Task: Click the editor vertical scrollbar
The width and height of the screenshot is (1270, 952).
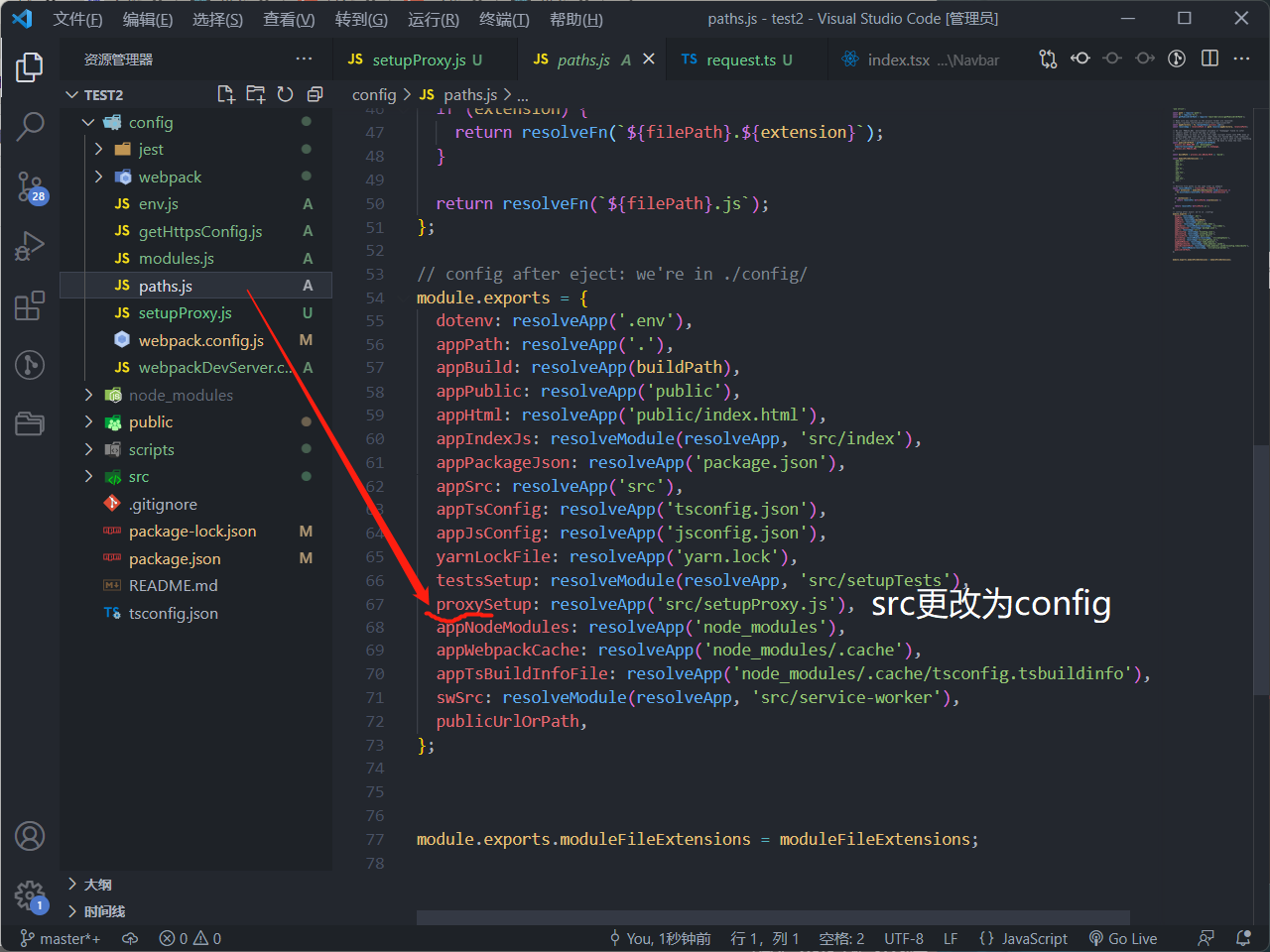Action: click(x=1261, y=570)
